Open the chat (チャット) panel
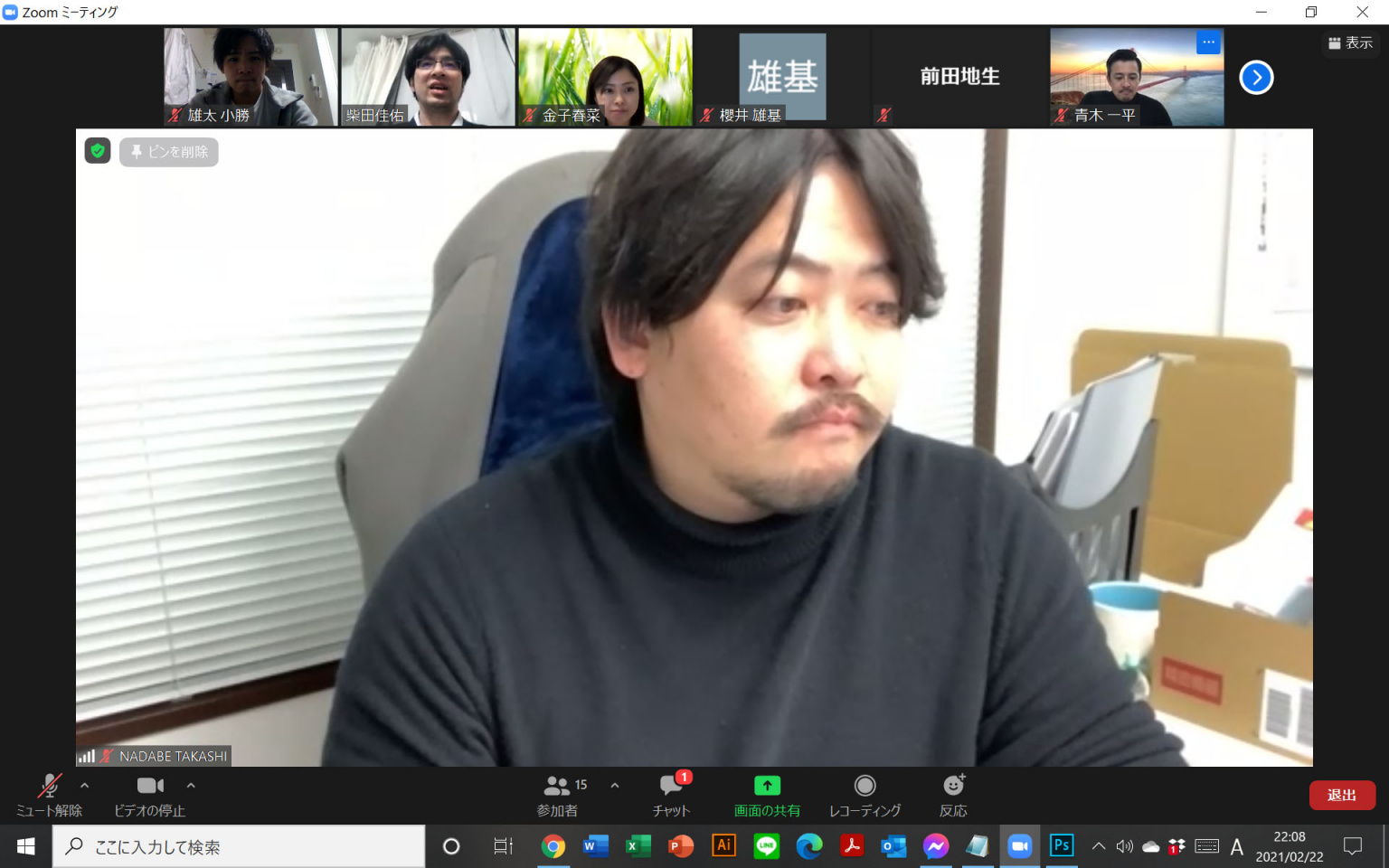Screen dimensions: 1389x868 671,786
